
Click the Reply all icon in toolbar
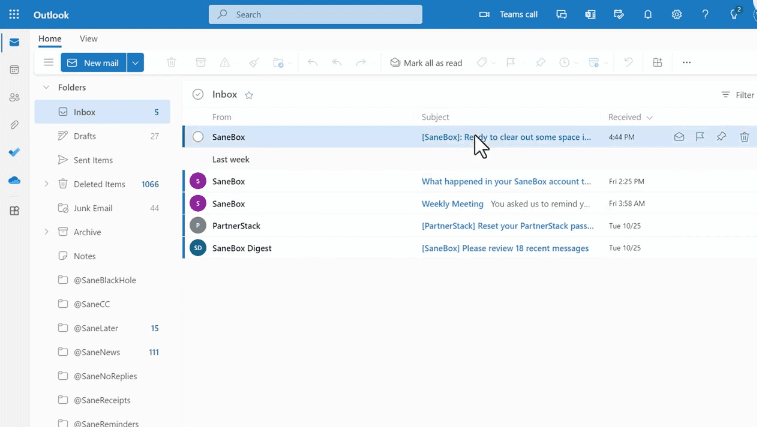(336, 62)
